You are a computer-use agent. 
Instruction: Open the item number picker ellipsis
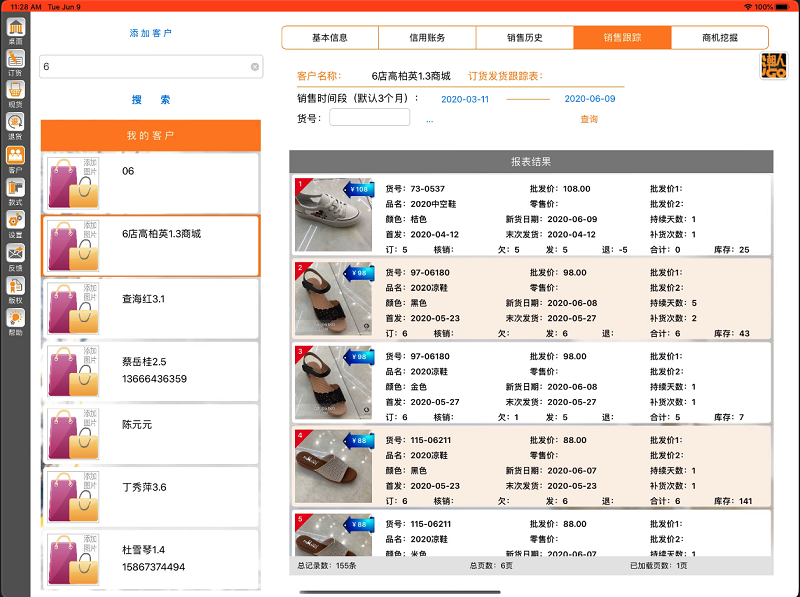coord(430,120)
